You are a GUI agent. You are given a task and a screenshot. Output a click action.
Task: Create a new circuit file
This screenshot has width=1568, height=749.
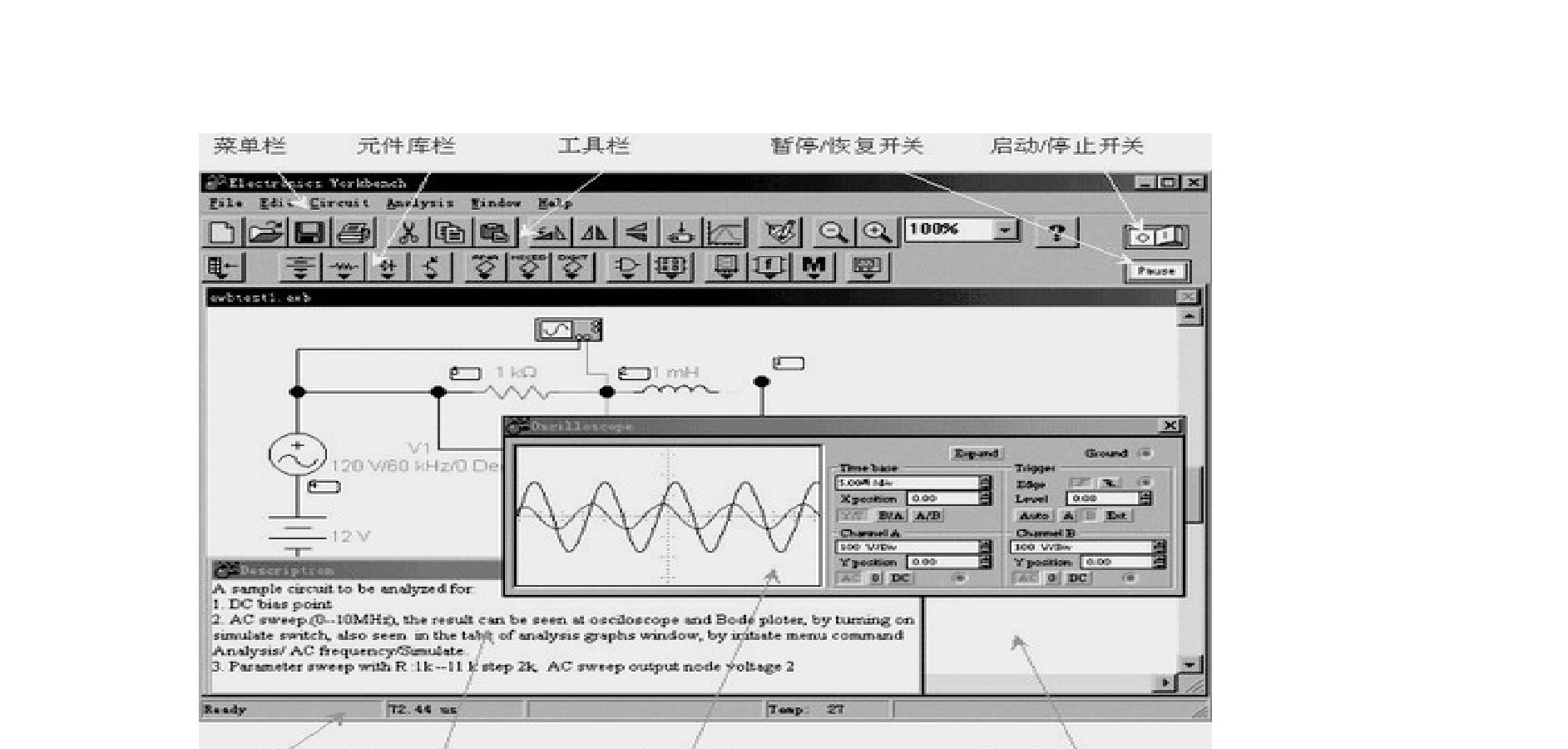(222, 232)
